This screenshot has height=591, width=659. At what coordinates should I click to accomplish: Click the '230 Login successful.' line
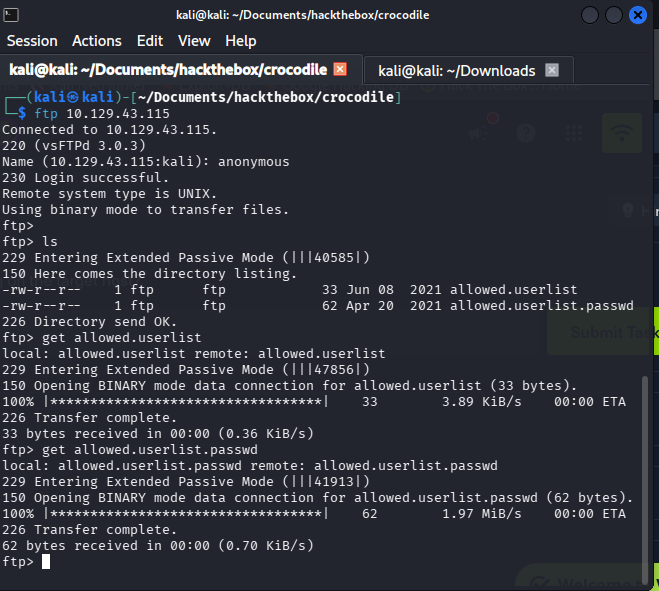(85, 177)
